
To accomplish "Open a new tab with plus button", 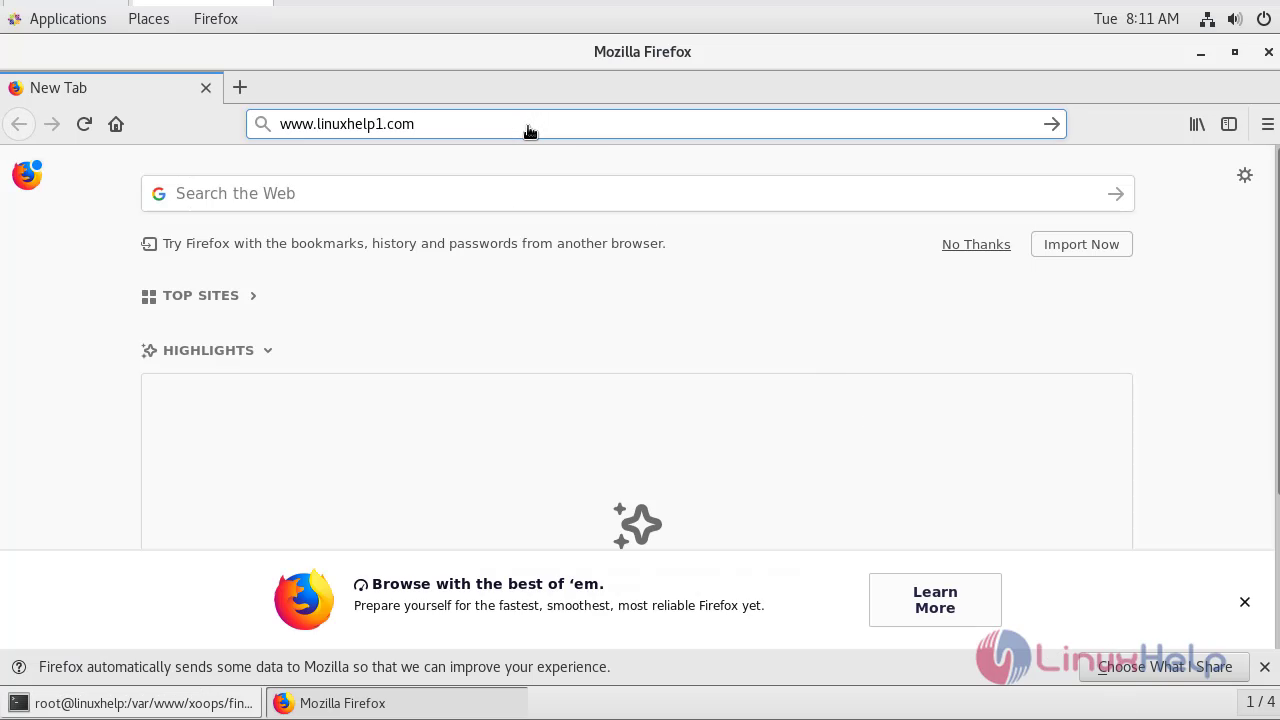I will point(240,88).
